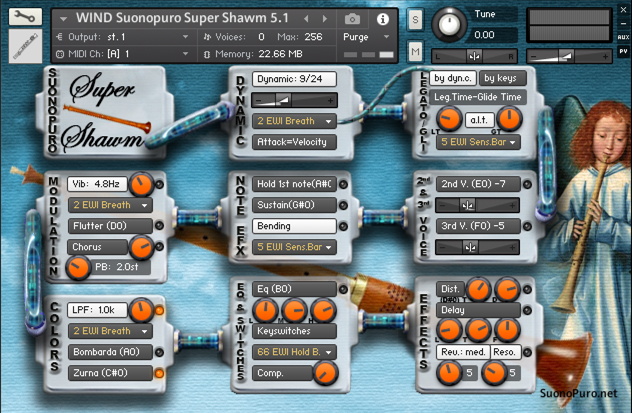The height and width of the screenshot is (413, 632).
Task: Click the Tune knob
Action: click(x=449, y=25)
